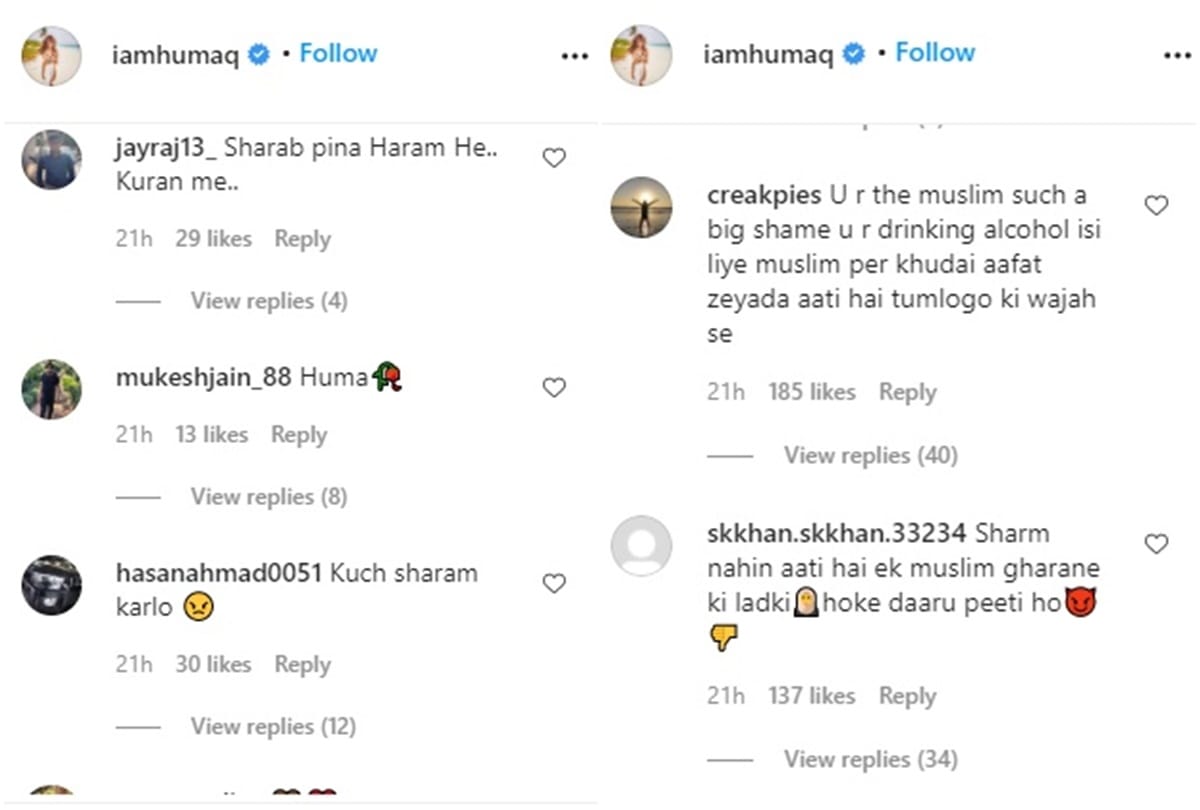Show View replies (12) under hasanahmad0051
This screenshot has width=1200, height=810.
pos(273,726)
